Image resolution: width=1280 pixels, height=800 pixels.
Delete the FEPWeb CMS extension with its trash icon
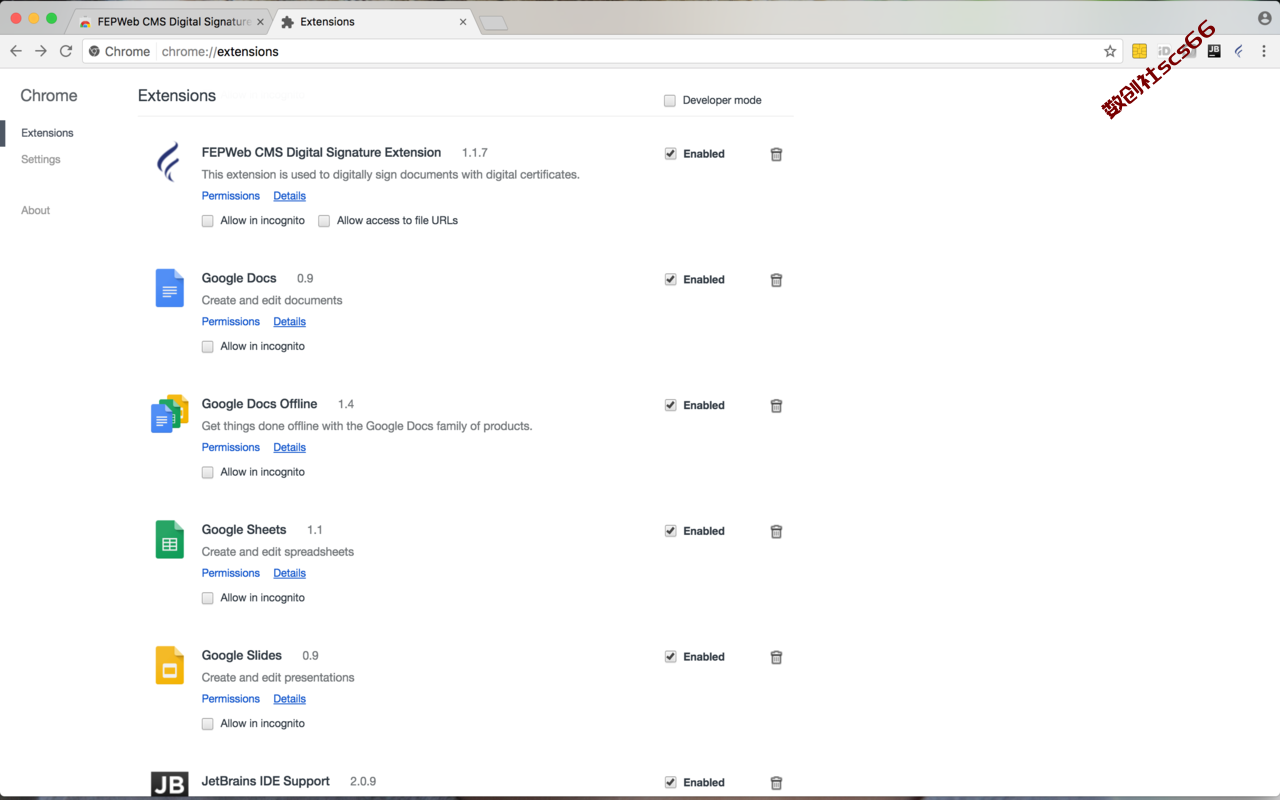coord(776,154)
